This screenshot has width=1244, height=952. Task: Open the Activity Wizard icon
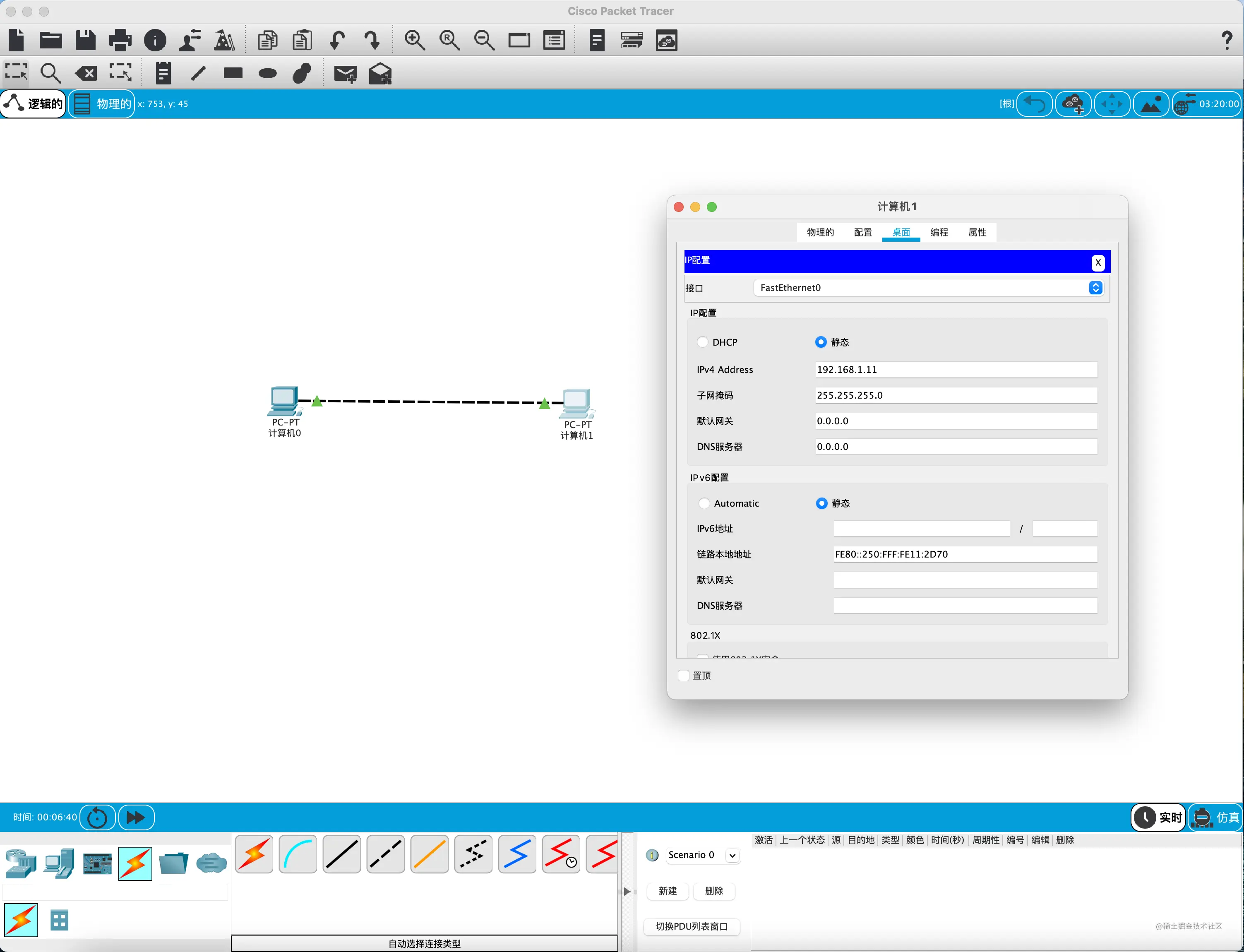[190, 40]
